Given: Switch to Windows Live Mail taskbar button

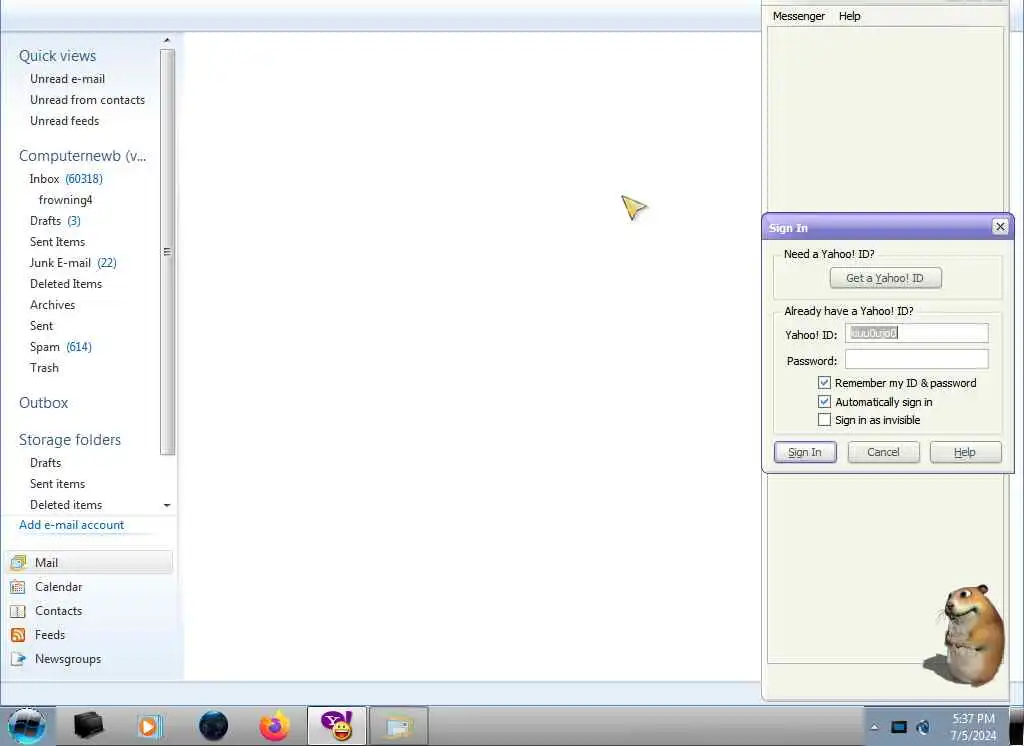Looking at the screenshot, I should 398,725.
